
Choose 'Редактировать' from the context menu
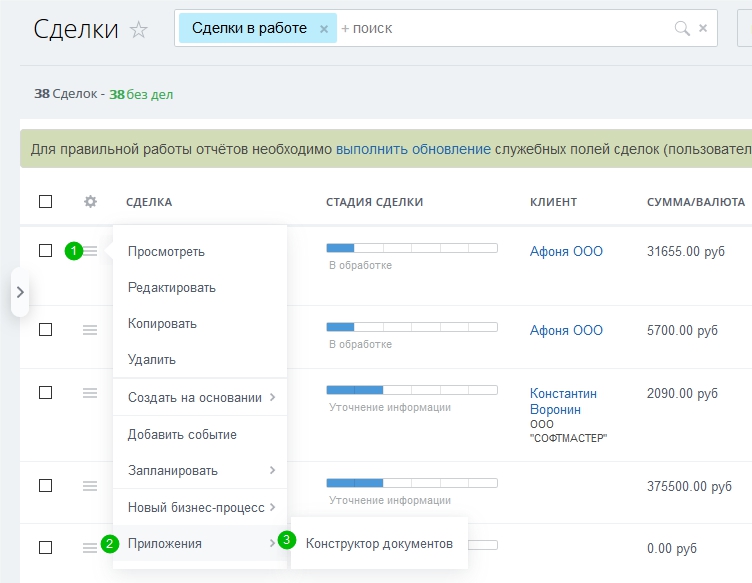click(x=171, y=288)
